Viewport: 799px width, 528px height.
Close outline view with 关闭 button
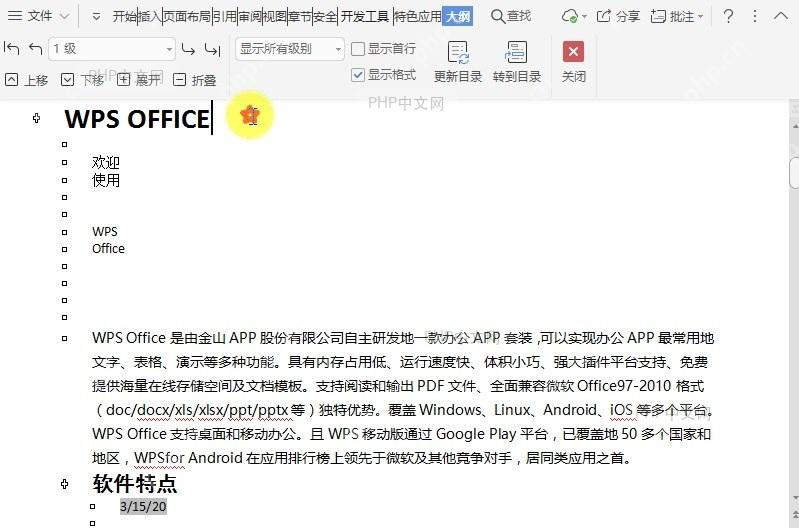point(573,62)
